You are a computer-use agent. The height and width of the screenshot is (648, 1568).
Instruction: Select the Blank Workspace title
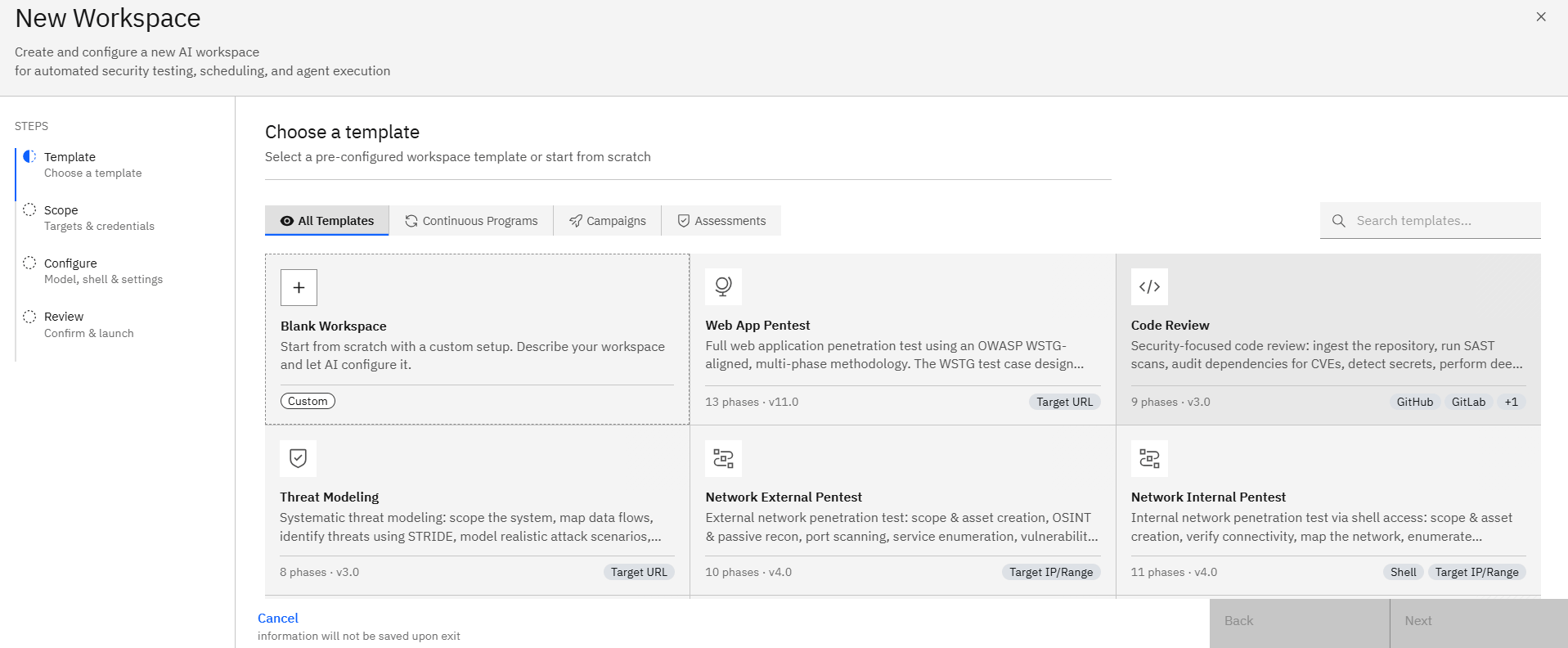click(334, 326)
